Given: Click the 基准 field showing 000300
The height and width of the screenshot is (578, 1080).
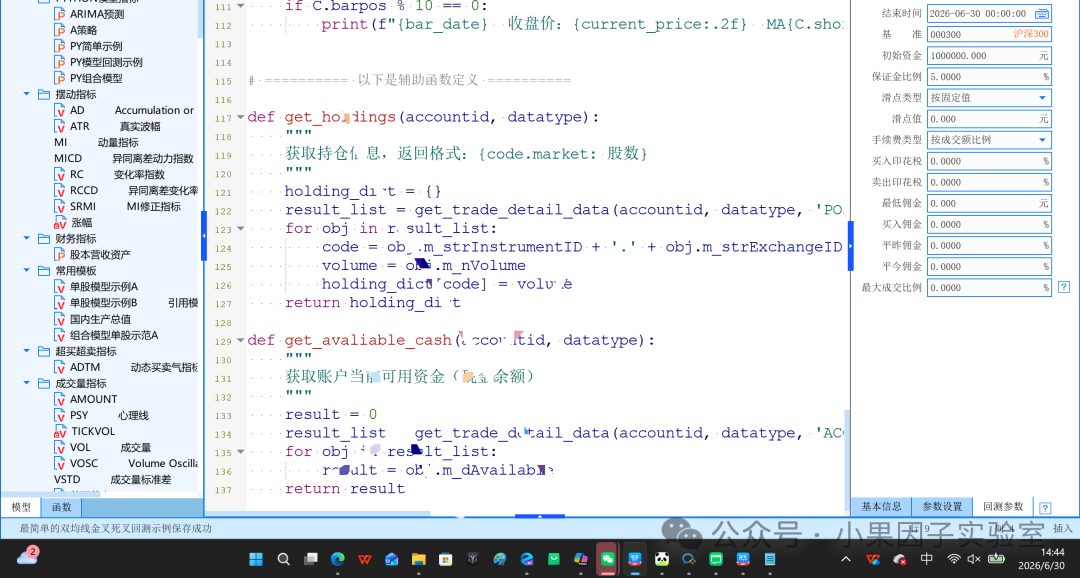Looking at the screenshot, I should pos(989,34).
